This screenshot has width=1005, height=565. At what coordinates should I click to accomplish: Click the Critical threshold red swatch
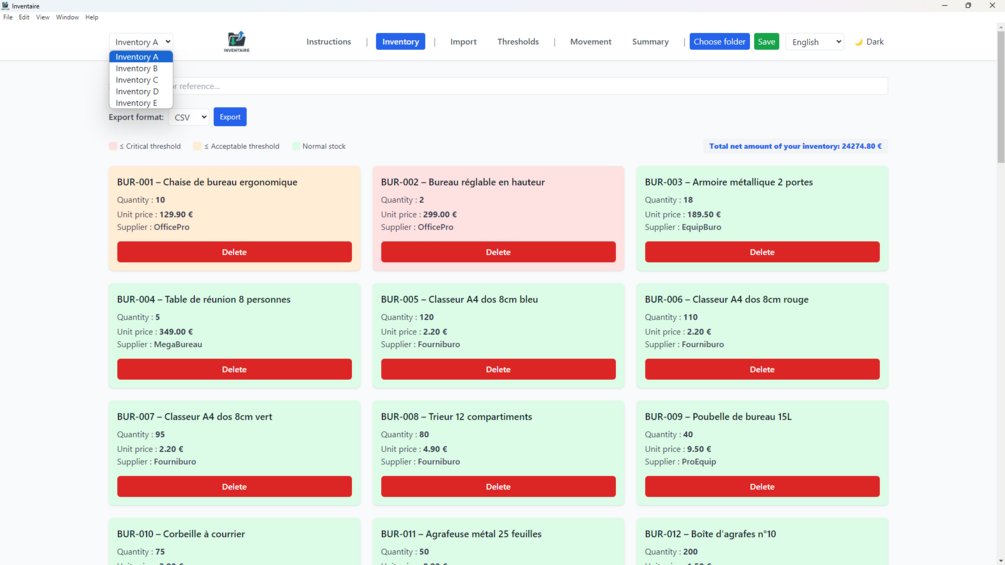pyautogui.click(x=113, y=146)
